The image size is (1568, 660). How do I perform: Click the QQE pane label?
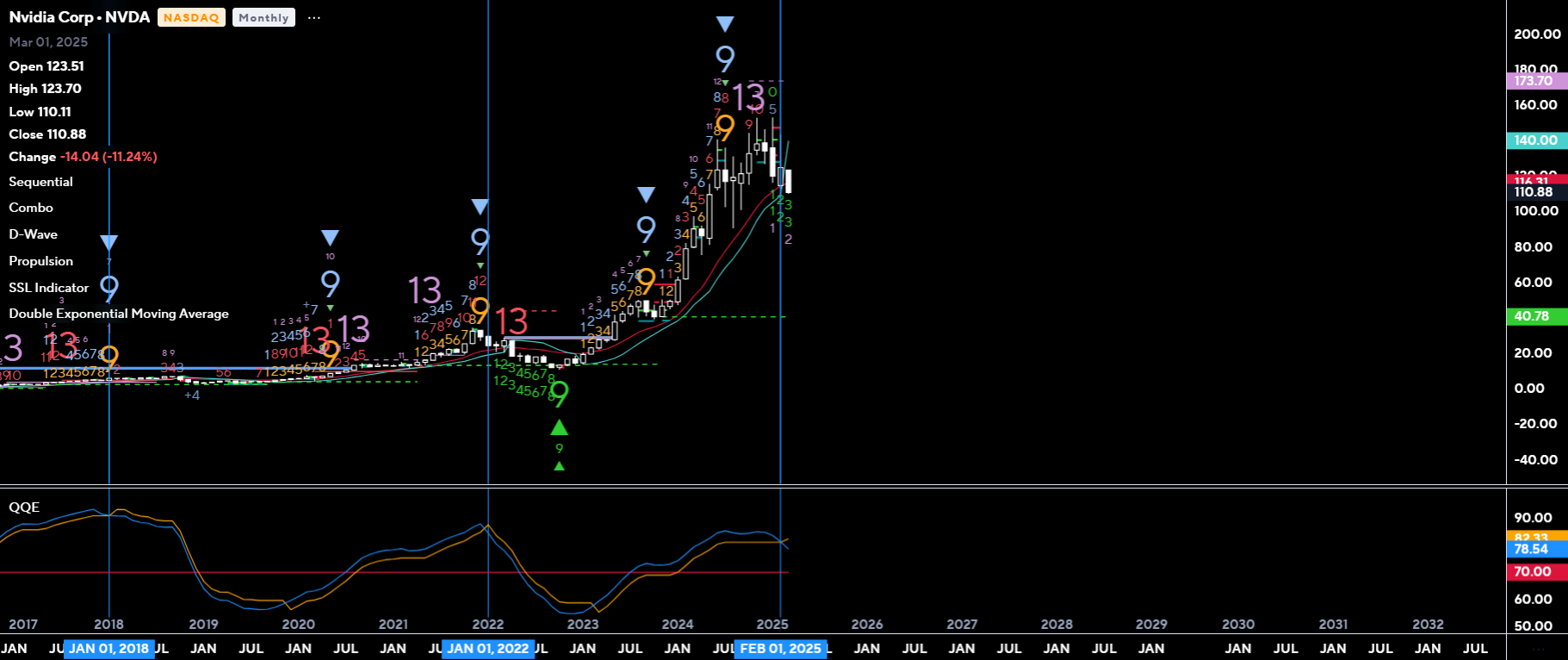[x=24, y=507]
